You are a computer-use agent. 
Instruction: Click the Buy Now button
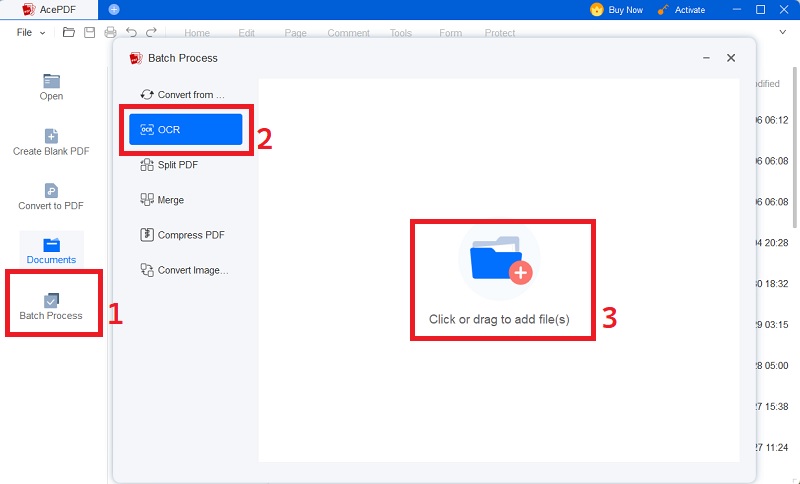tap(616, 10)
